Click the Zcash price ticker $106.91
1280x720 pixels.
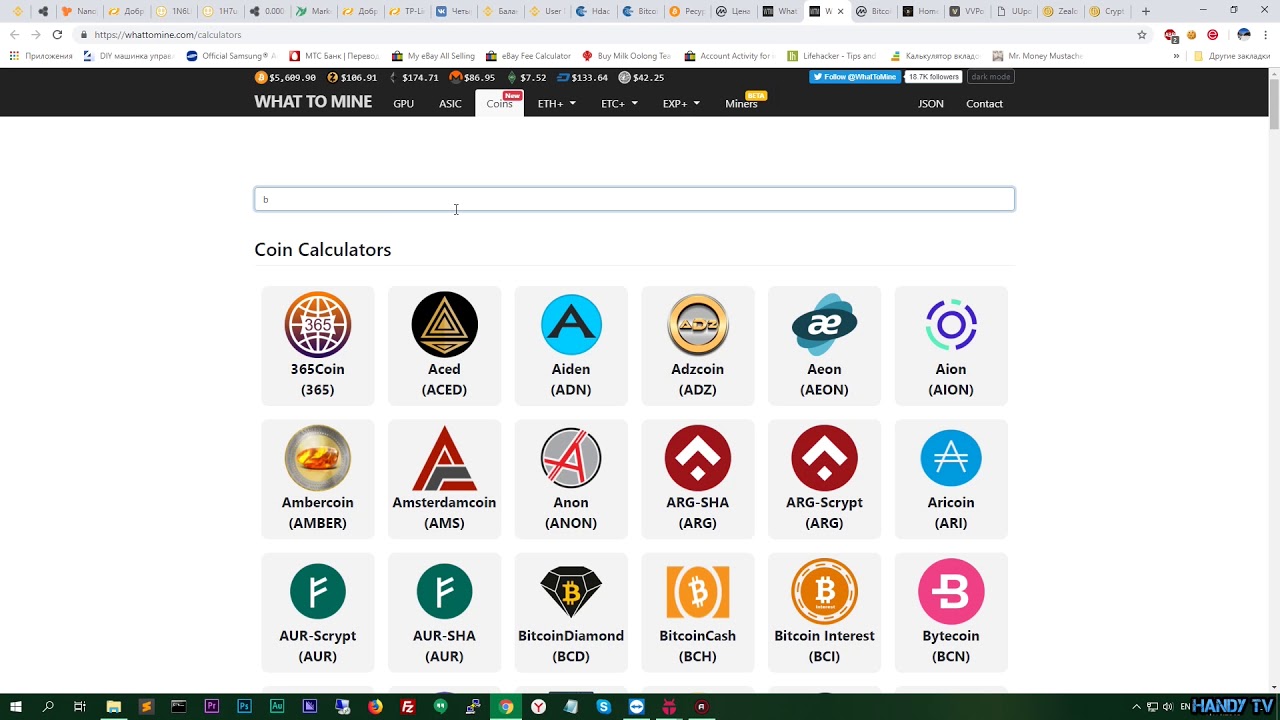[353, 77]
